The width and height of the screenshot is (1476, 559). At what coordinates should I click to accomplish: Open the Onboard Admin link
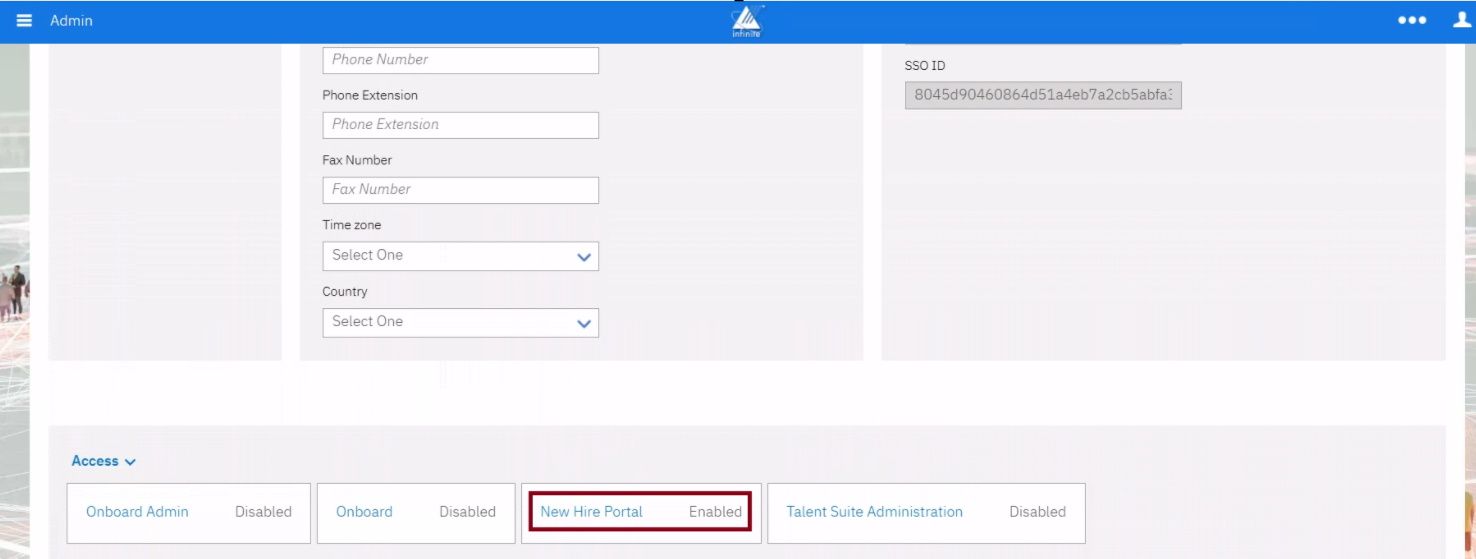[137, 512]
